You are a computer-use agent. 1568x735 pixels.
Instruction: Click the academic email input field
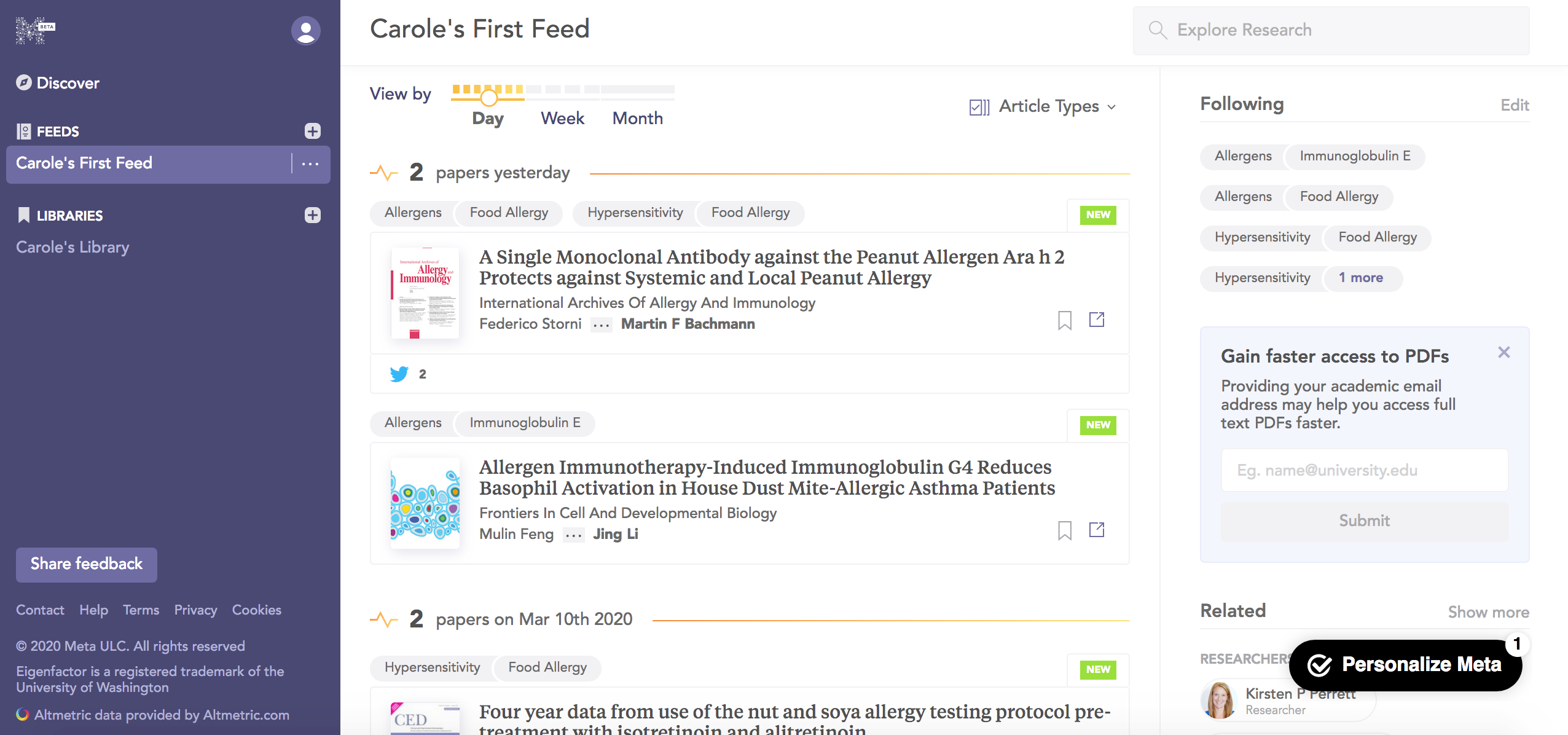coord(1364,470)
